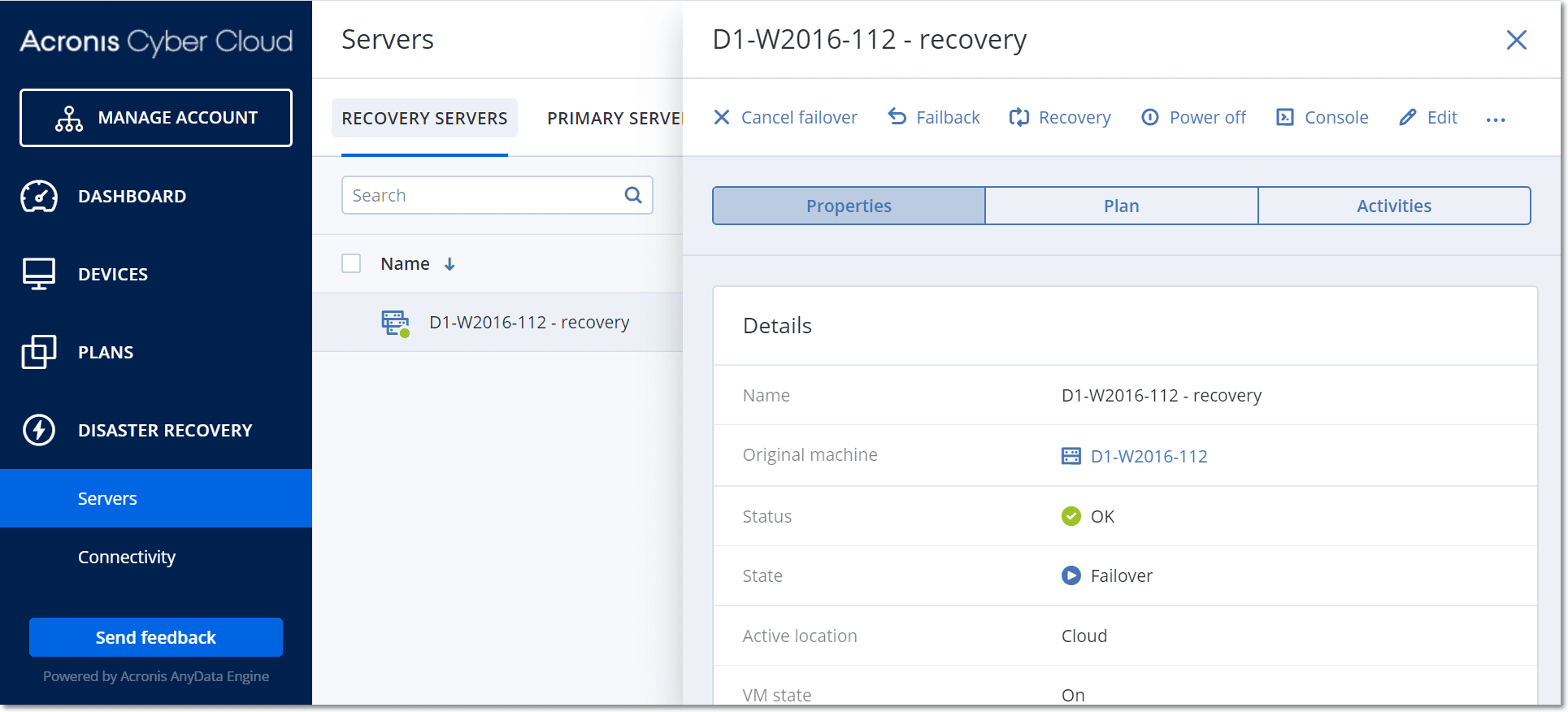1568x712 pixels.
Task: Click the Edit pencil icon
Action: point(1408,117)
